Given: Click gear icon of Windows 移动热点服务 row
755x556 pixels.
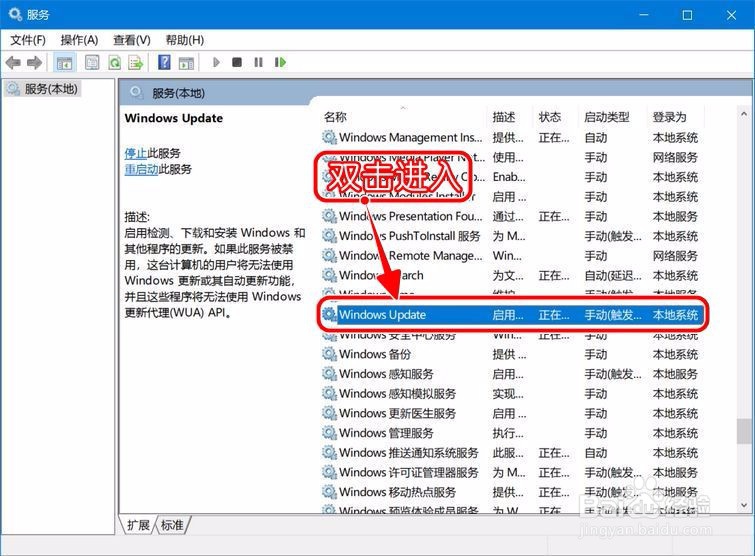Looking at the screenshot, I should point(329,492).
